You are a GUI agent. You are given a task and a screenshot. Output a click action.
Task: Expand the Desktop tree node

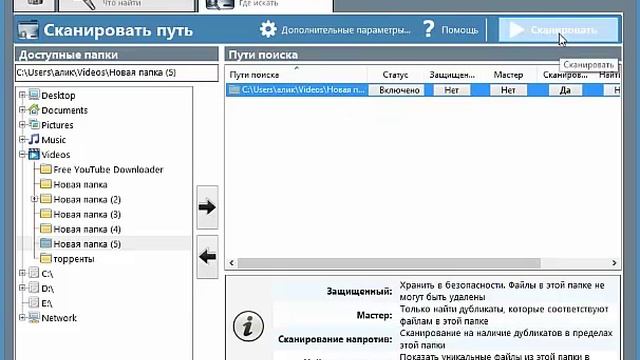[x=22, y=95]
